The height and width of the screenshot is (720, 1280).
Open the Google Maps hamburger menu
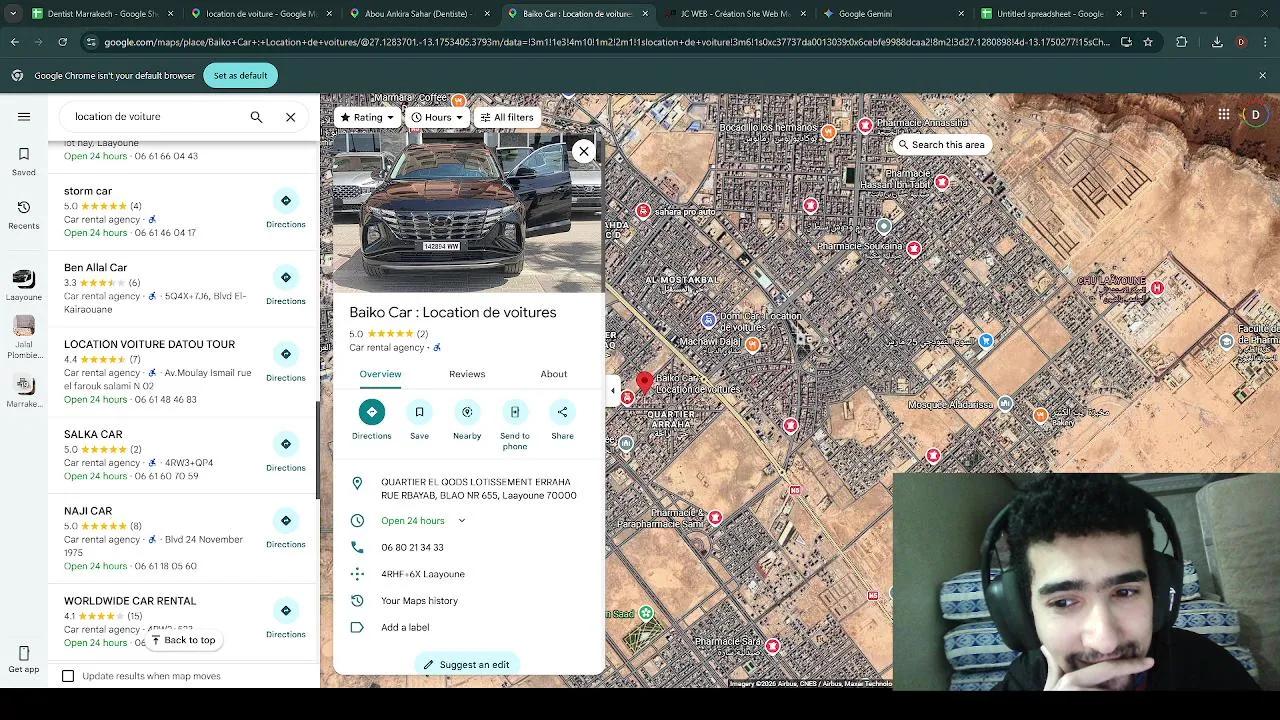click(x=24, y=116)
